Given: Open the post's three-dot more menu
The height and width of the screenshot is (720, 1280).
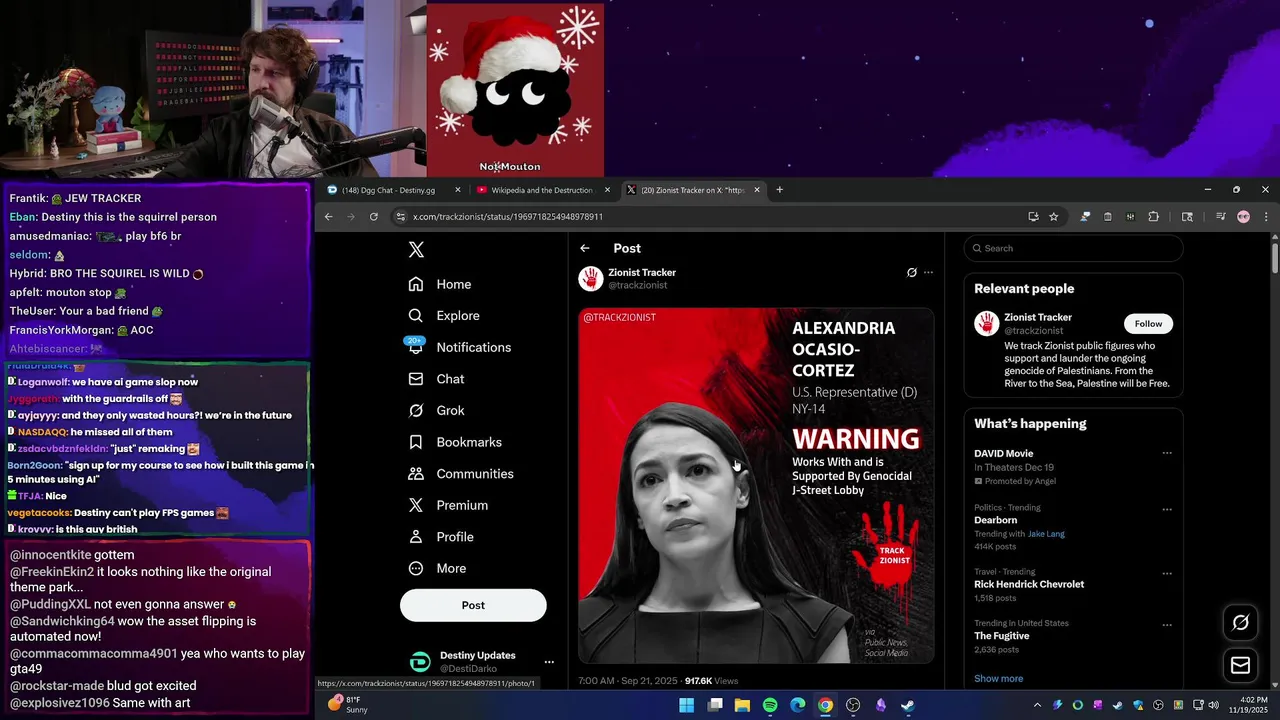Looking at the screenshot, I should 928,272.
